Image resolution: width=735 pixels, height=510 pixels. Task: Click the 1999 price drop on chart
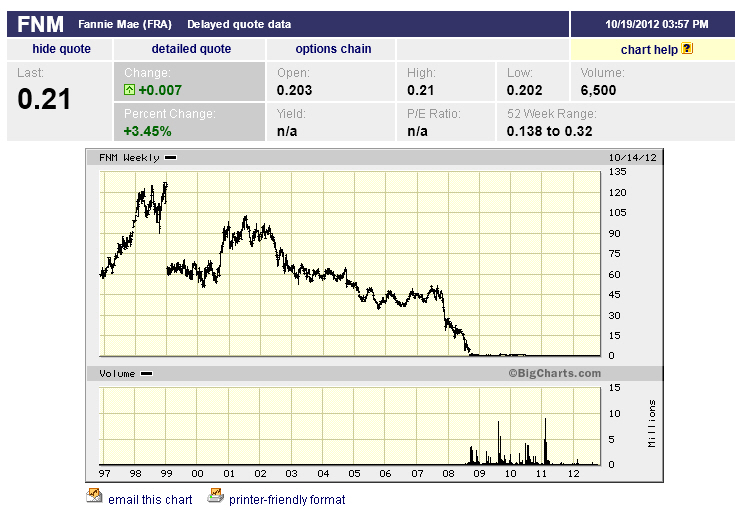coord(167,230)
